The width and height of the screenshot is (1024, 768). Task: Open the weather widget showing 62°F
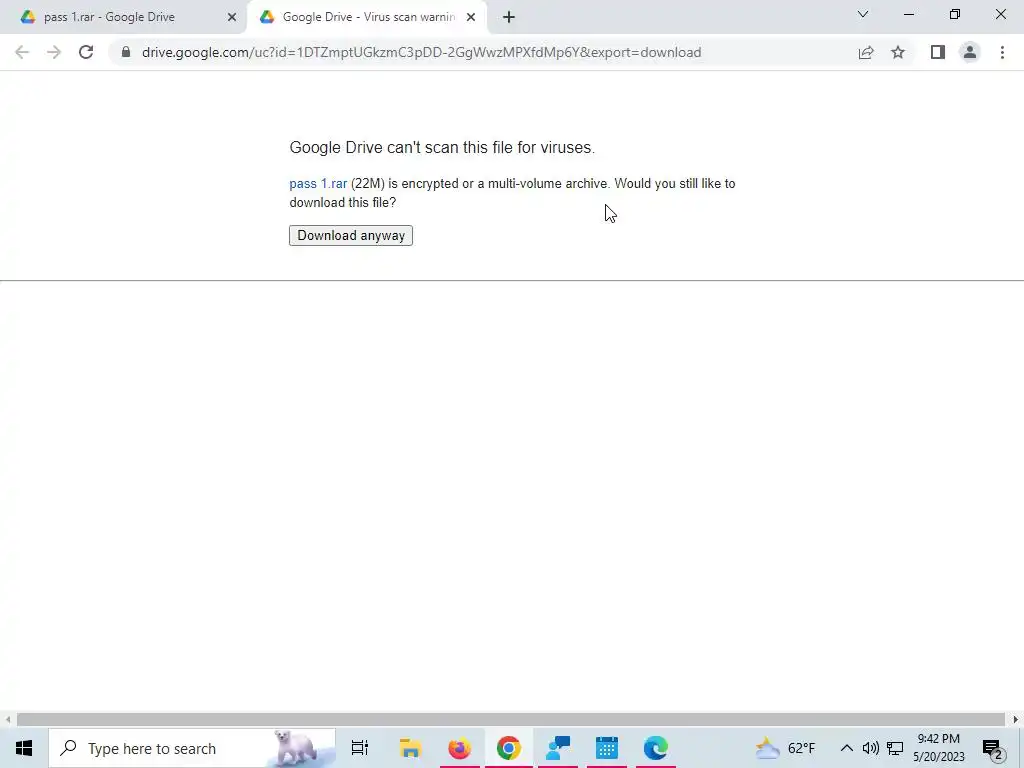pos(786,748)
